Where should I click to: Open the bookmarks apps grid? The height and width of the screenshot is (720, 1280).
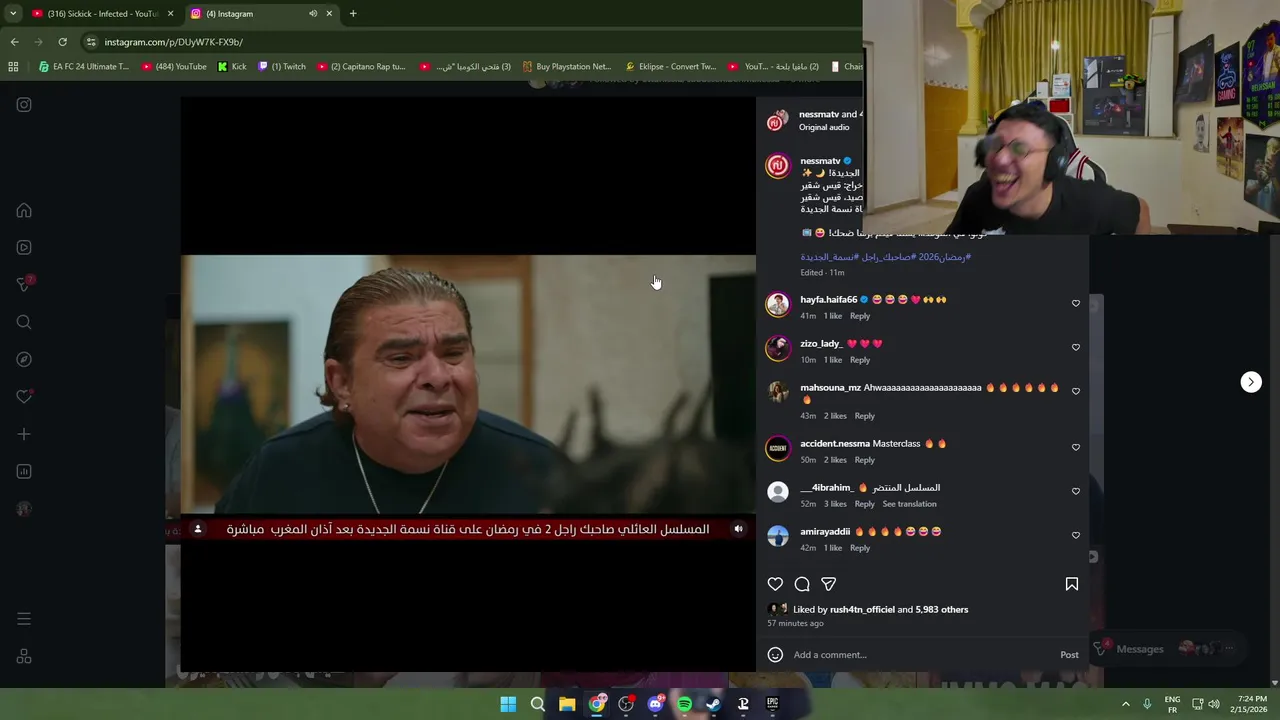(13, 67)
